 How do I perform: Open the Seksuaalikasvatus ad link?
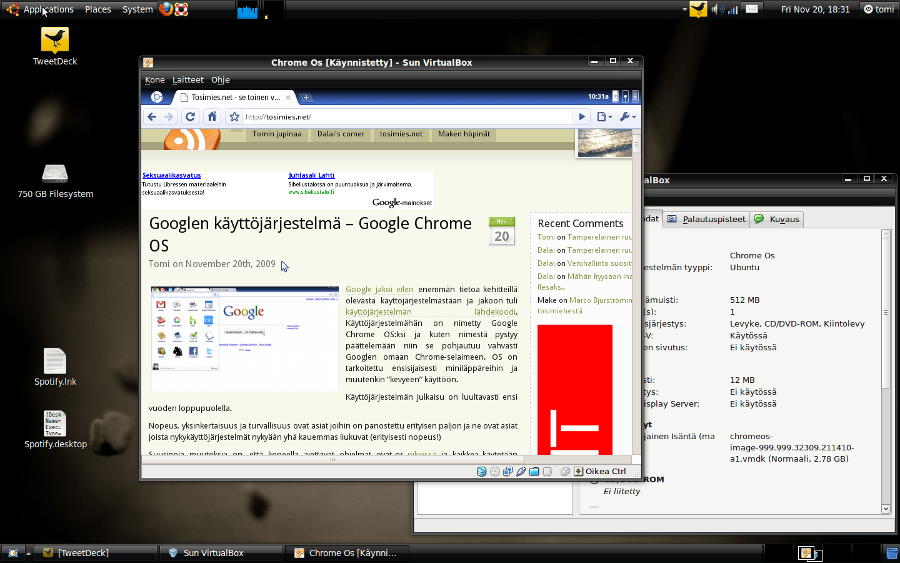172,176
